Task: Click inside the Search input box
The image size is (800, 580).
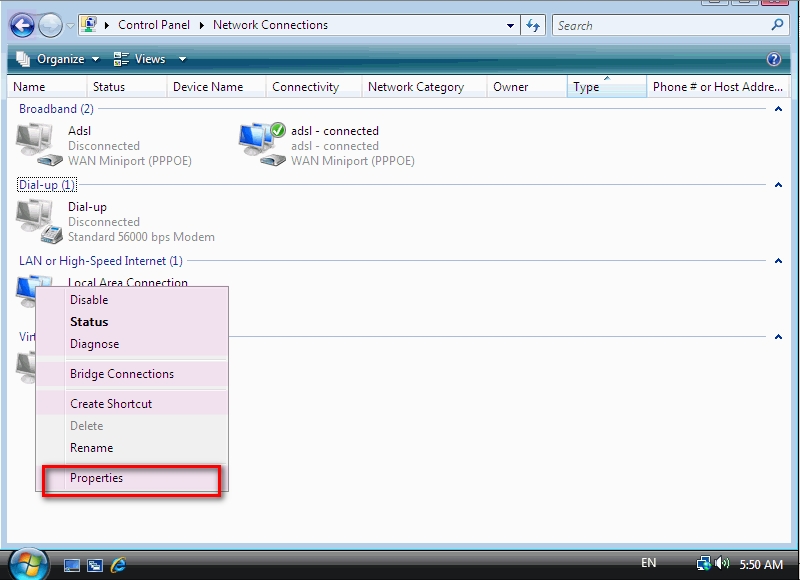Action: (x=660, y=25)
